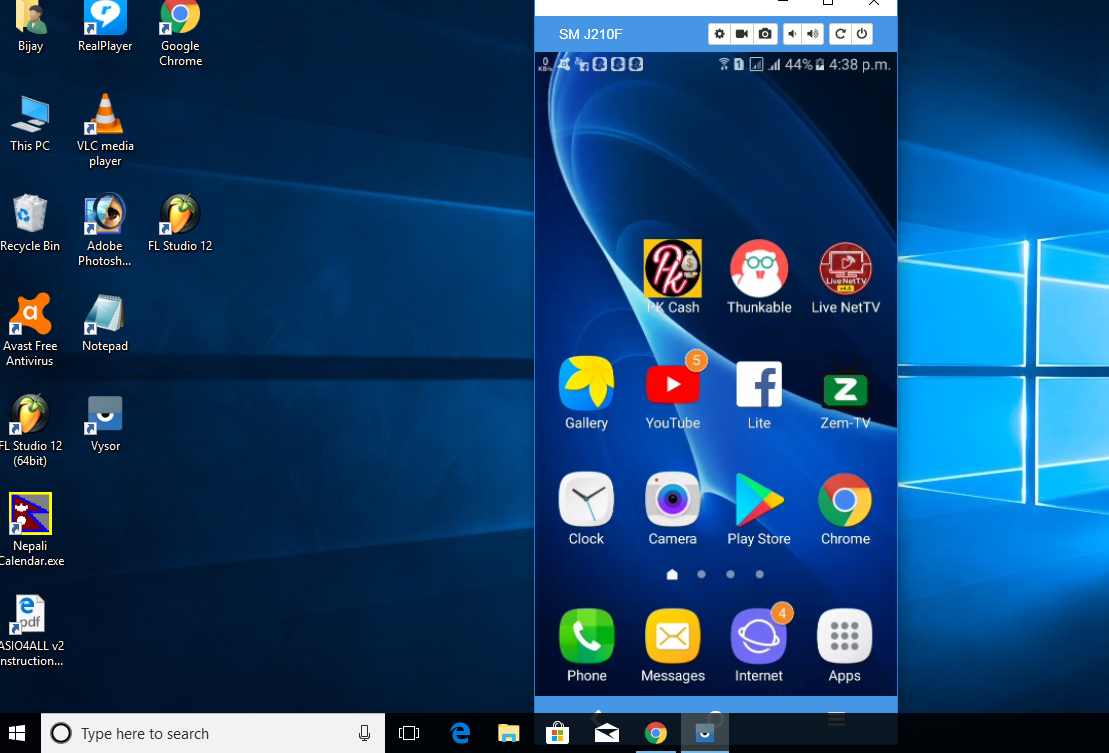
Task: Open Clock app on phone
Action: [586, 509]
